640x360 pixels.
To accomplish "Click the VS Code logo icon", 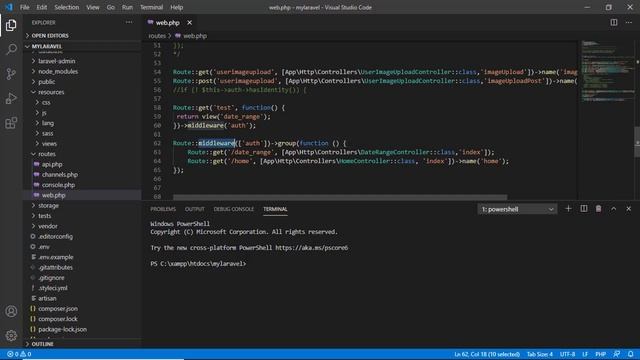I will click(9, 7).
